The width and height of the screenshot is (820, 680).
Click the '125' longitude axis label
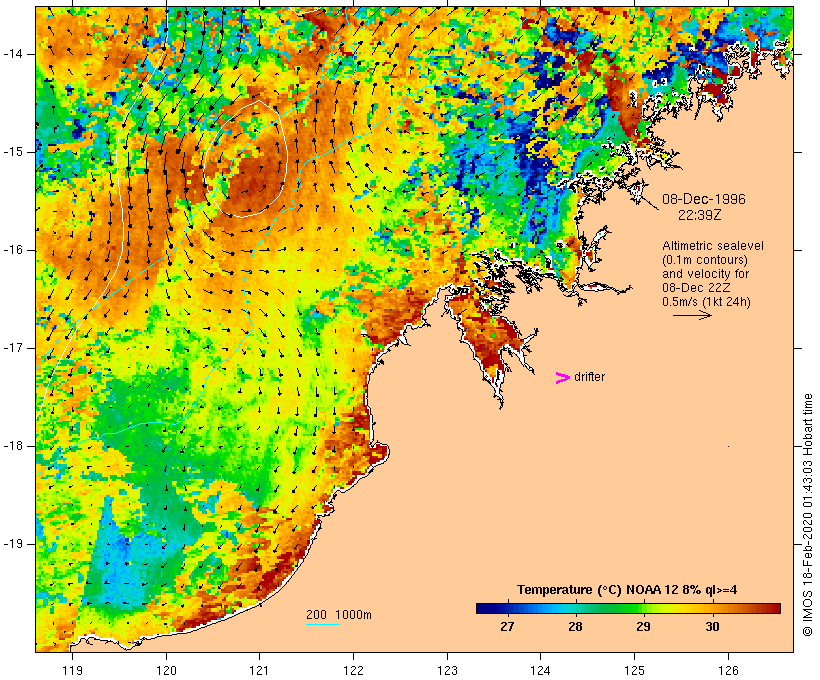[634, 670]
